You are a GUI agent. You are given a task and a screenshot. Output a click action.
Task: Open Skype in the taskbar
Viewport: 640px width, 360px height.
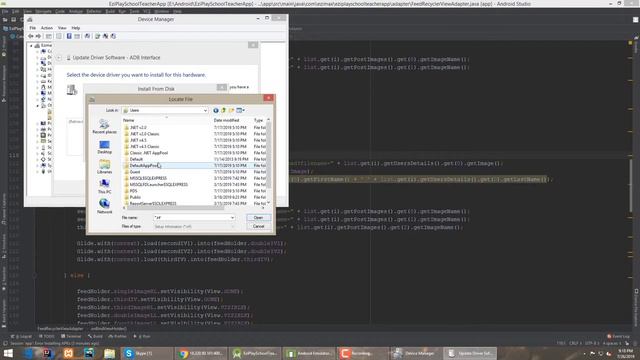pyautogui.click(x=146, y=353)
